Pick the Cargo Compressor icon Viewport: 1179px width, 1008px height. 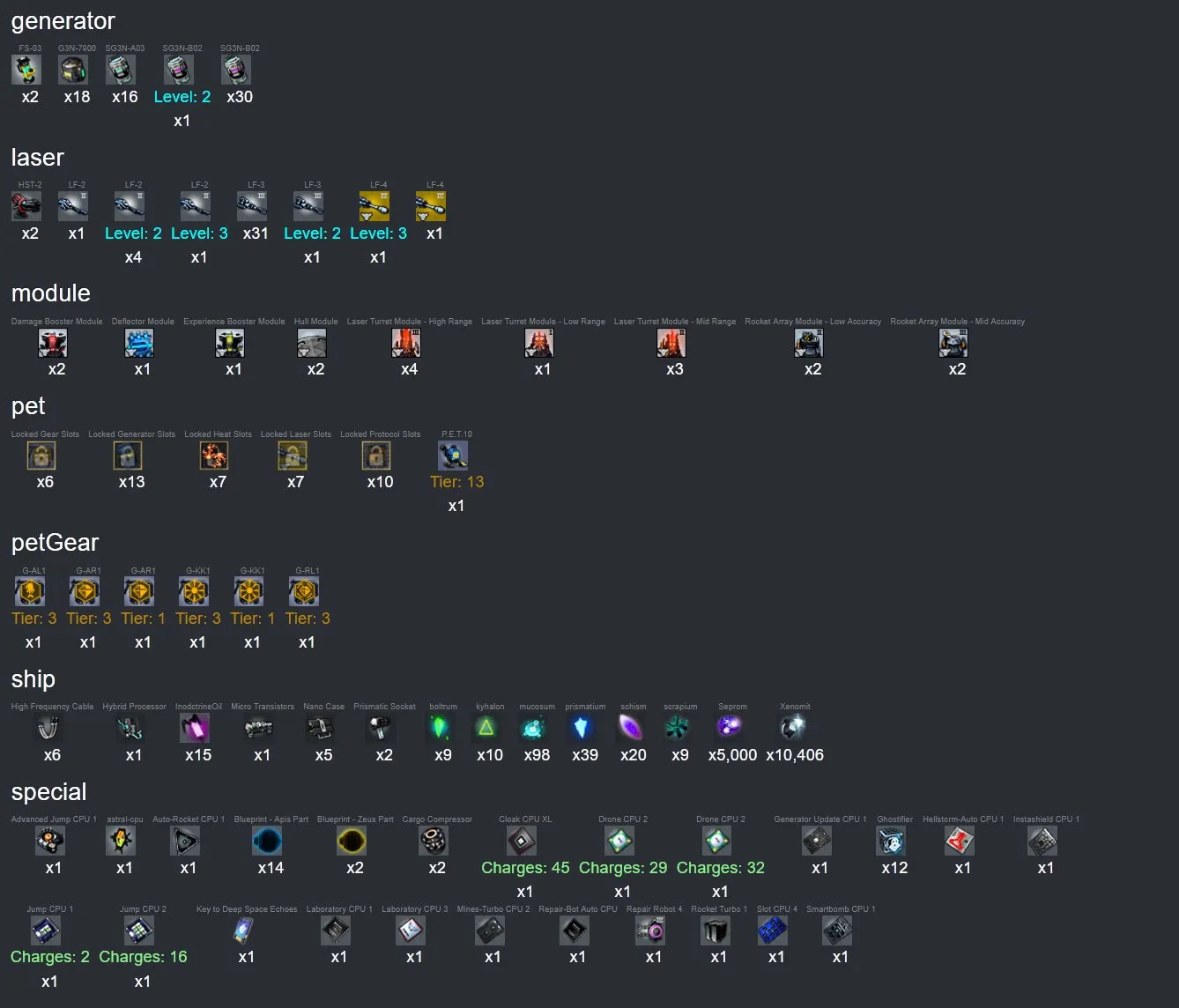point(434,841)
